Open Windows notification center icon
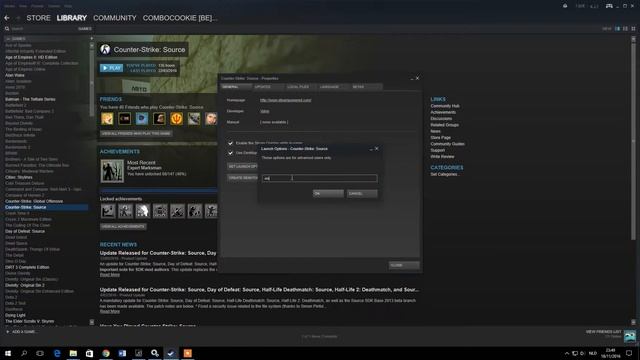The width and height of the screenshot is (640, 360). [x=629, y=353]
